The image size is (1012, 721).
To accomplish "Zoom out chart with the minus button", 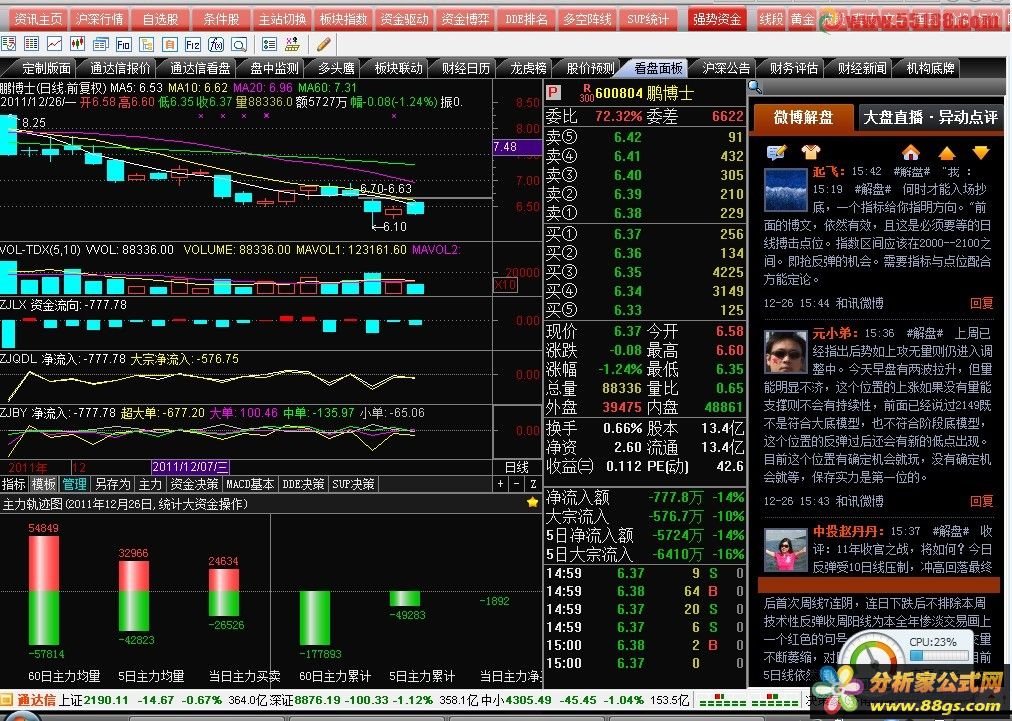I will pyautogui.click(x=517, y=484).
